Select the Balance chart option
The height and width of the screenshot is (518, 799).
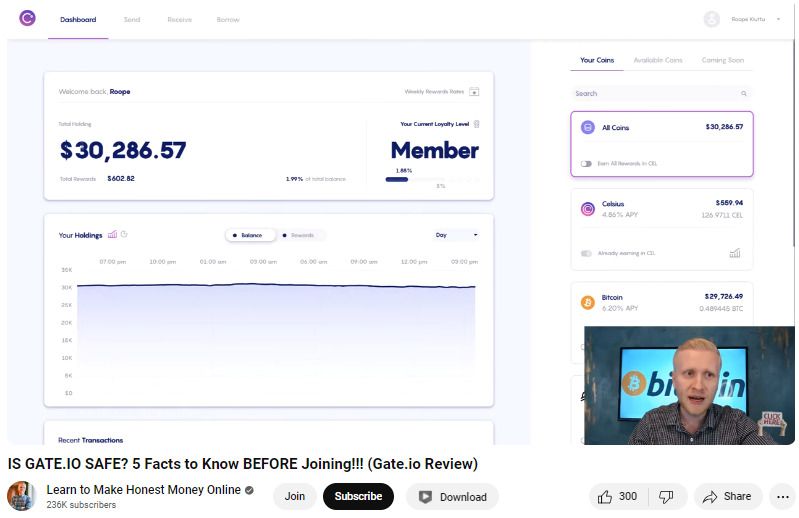click(250, 235)
